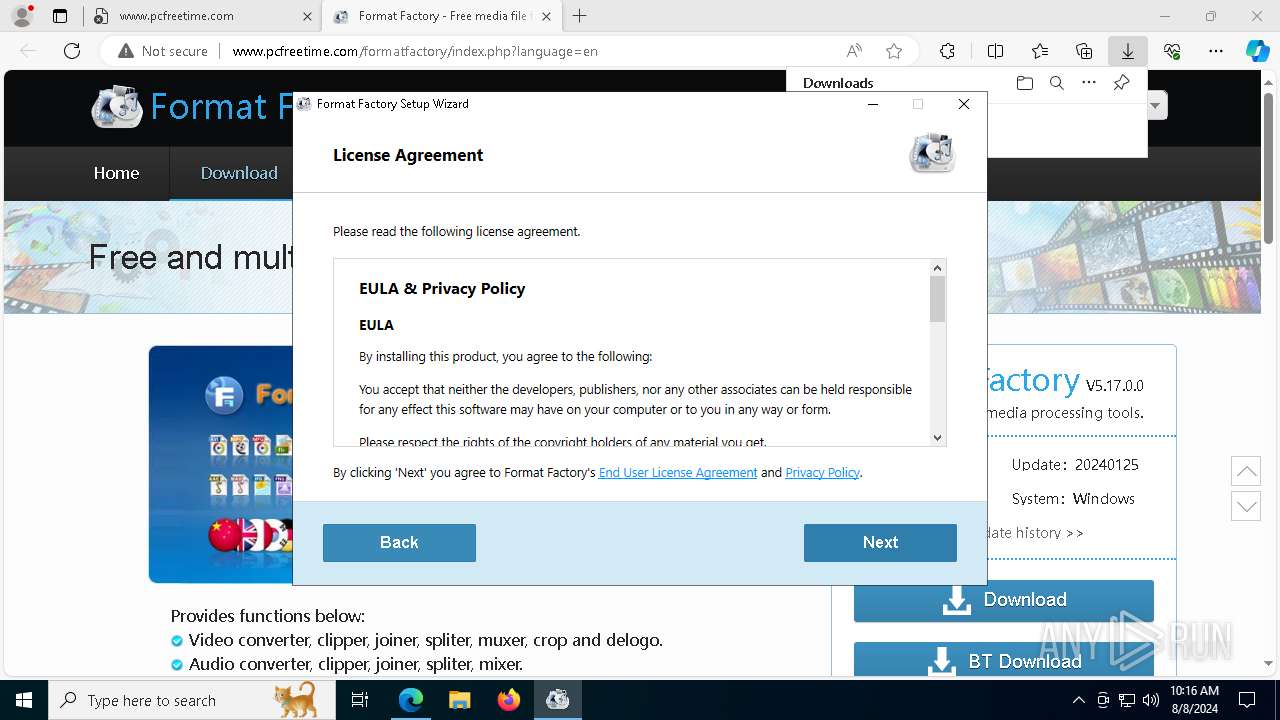Open Download menu on website

point(239,173)
